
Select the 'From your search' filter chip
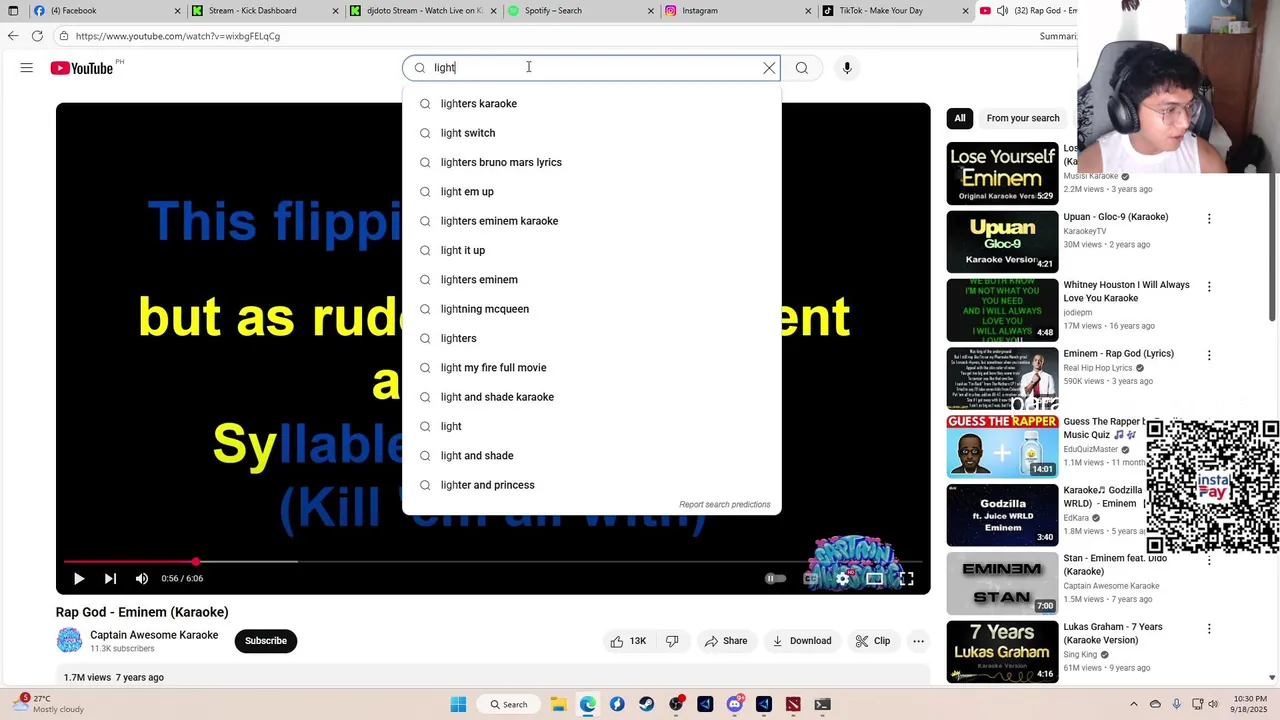coord(1023,118)
